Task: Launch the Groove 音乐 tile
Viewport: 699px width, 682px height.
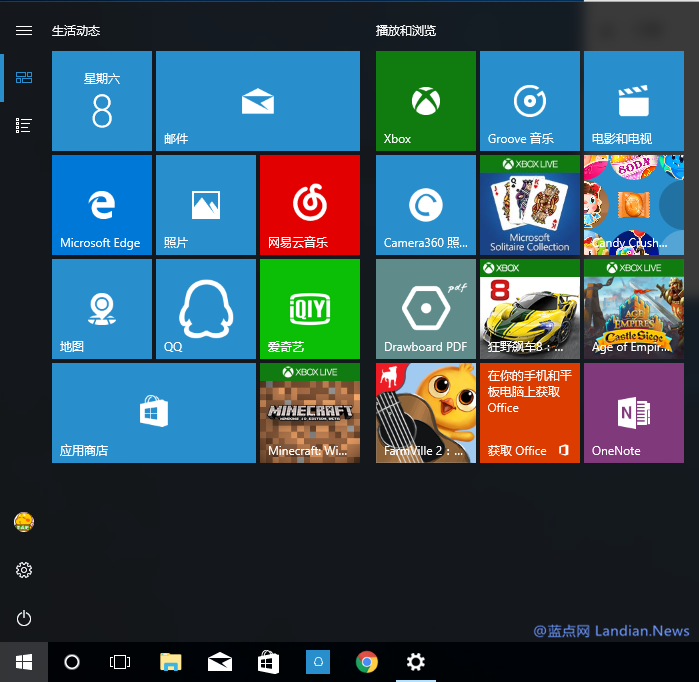Action: (530, 101)
